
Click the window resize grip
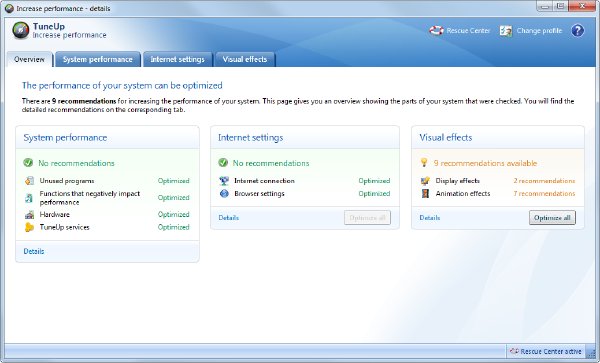click(x=592, y=355)
